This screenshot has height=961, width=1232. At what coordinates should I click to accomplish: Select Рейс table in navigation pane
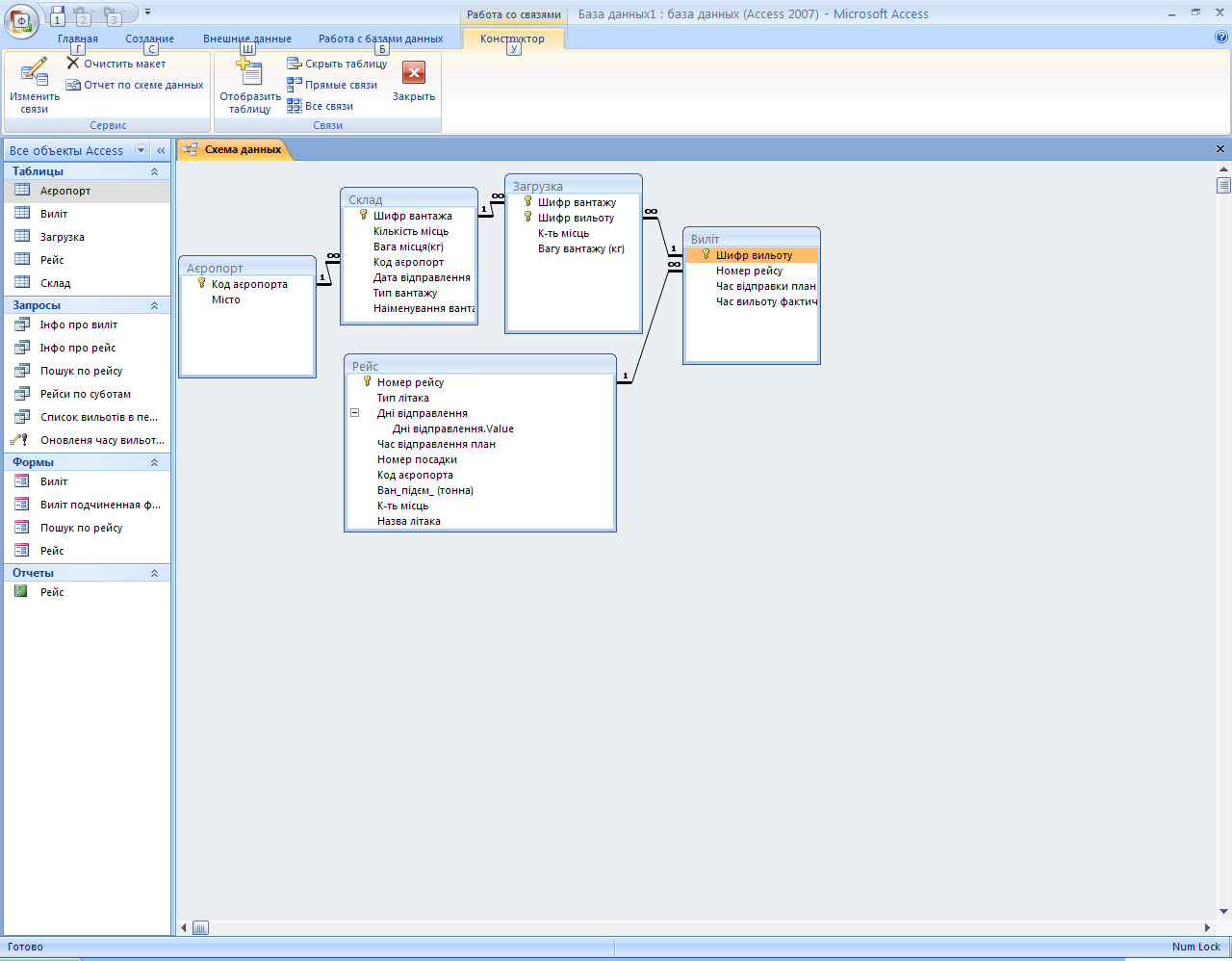point(87,260)
